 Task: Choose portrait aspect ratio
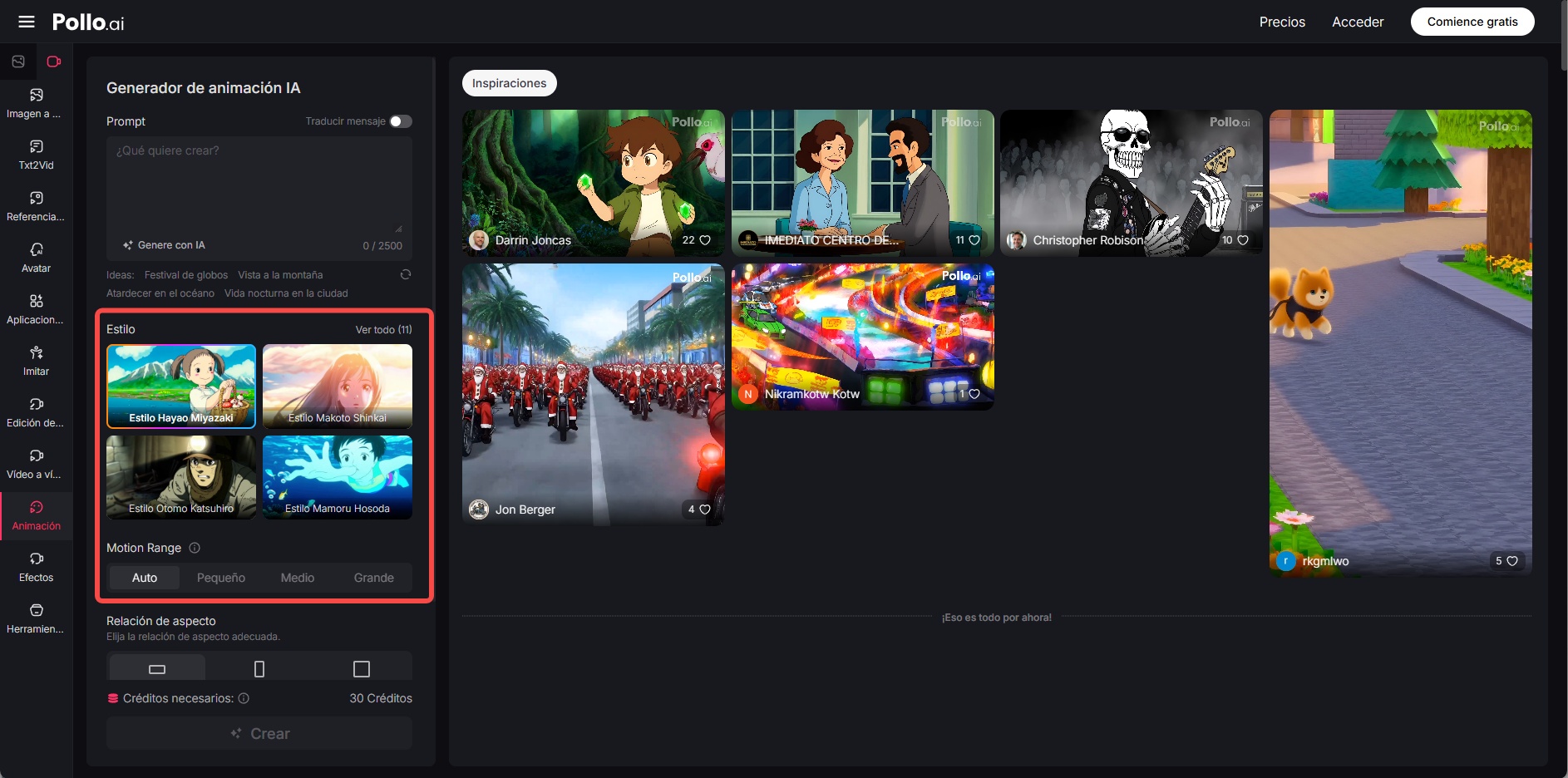click(259, 669)
